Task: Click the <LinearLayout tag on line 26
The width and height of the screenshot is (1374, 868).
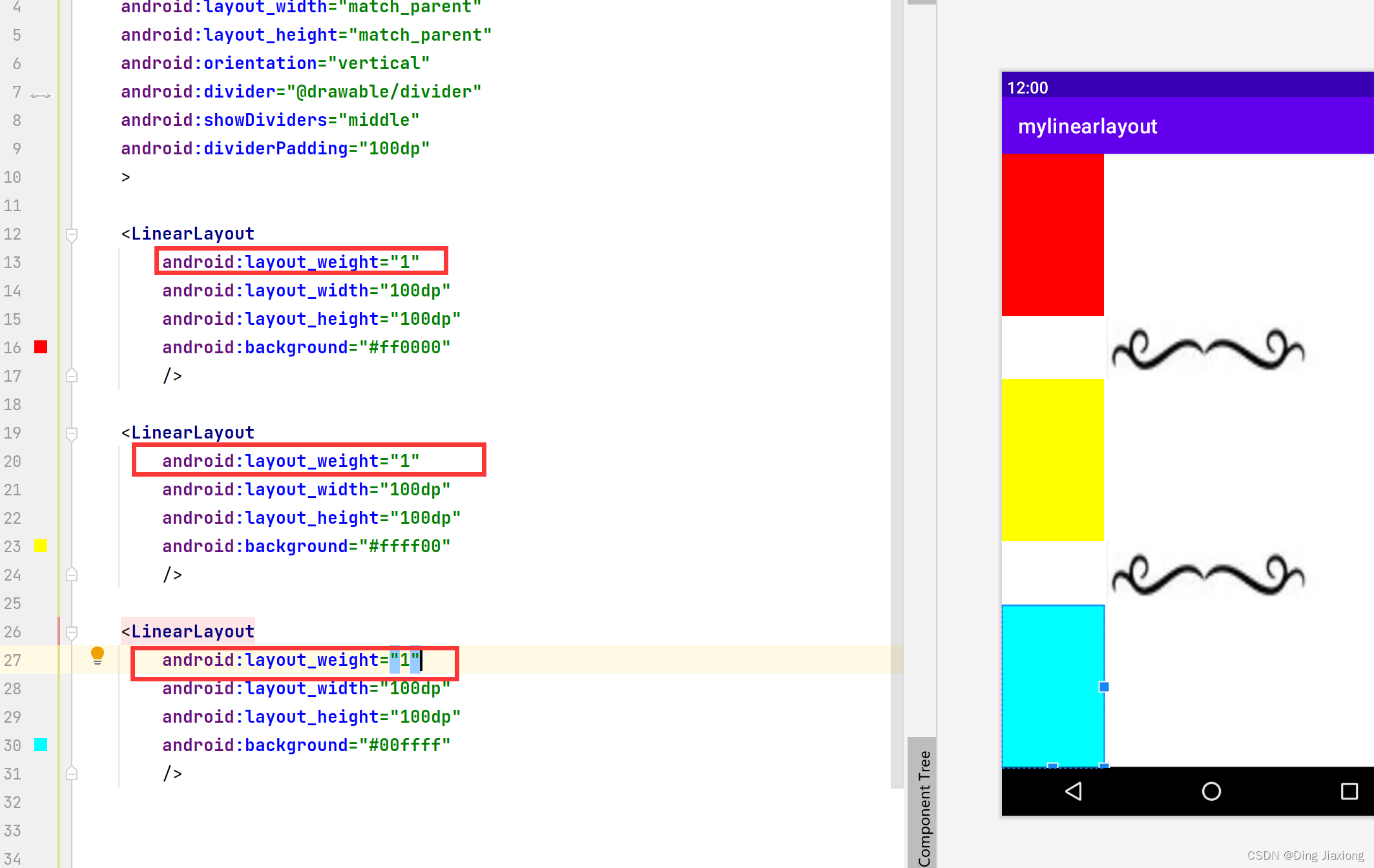Action: [x=188, y=632]
